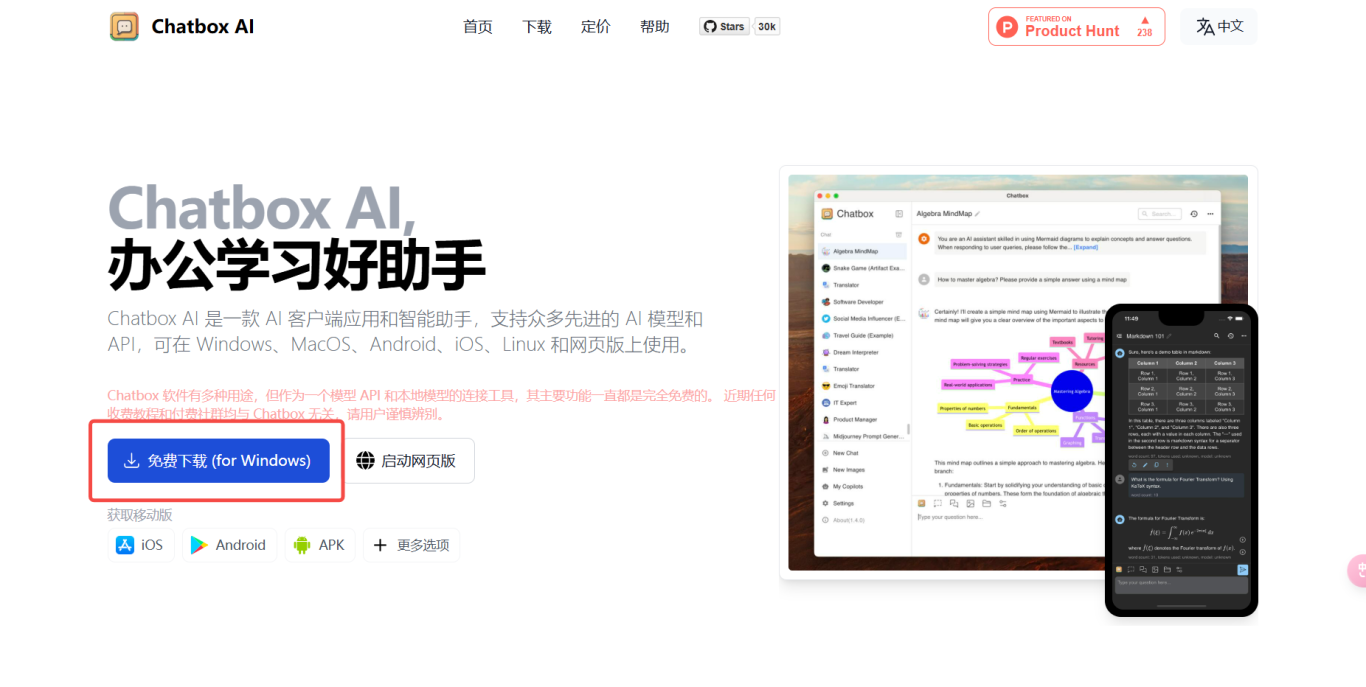Open the Android Google Play button
1366x687 pixels.
point(229,545)
